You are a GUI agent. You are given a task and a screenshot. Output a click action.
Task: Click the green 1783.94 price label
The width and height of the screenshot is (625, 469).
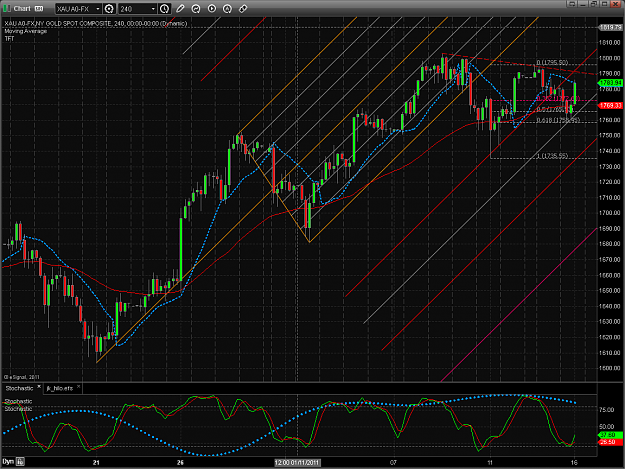pyautogui.click(x=610, y=82)
